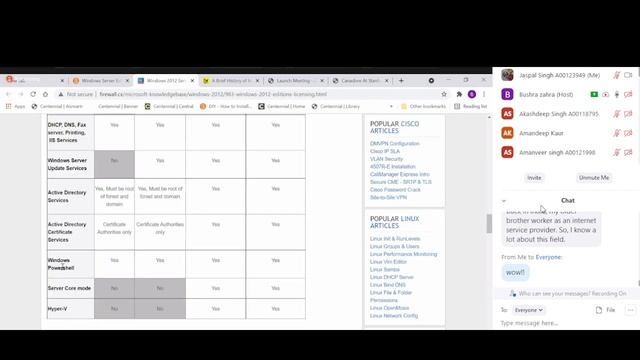This screenshot has width=640, height=360.
Task: Click the media control icon right of the new tab button
Action: 431,81
